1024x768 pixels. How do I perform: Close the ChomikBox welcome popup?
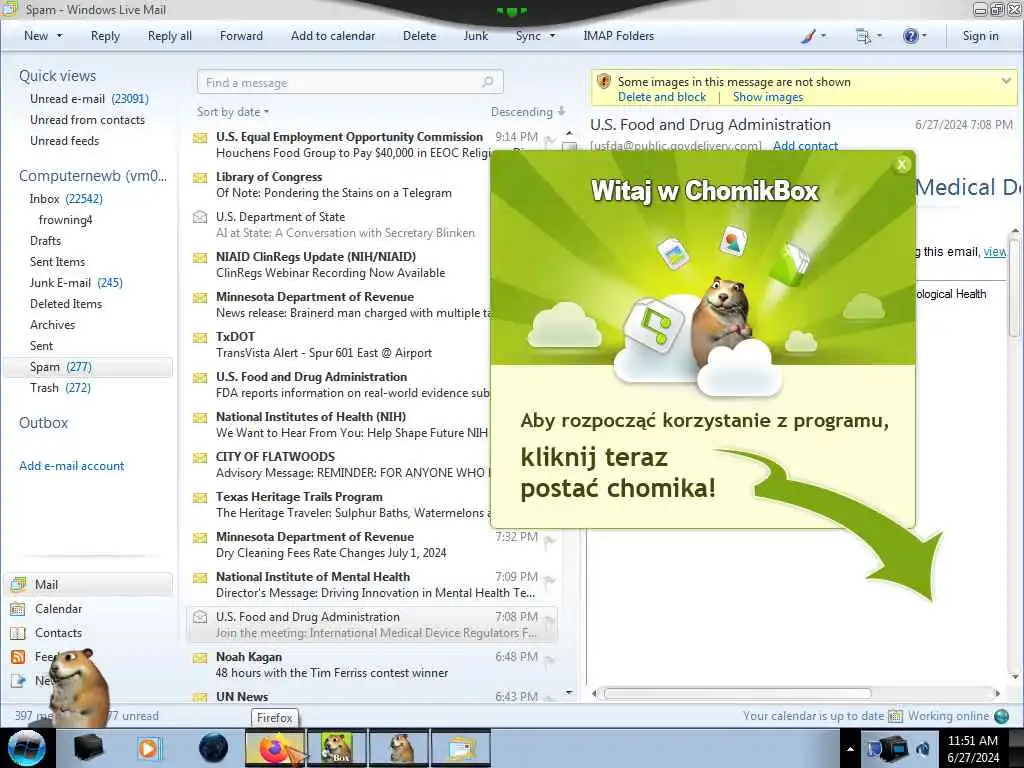(x=902, y=165)
